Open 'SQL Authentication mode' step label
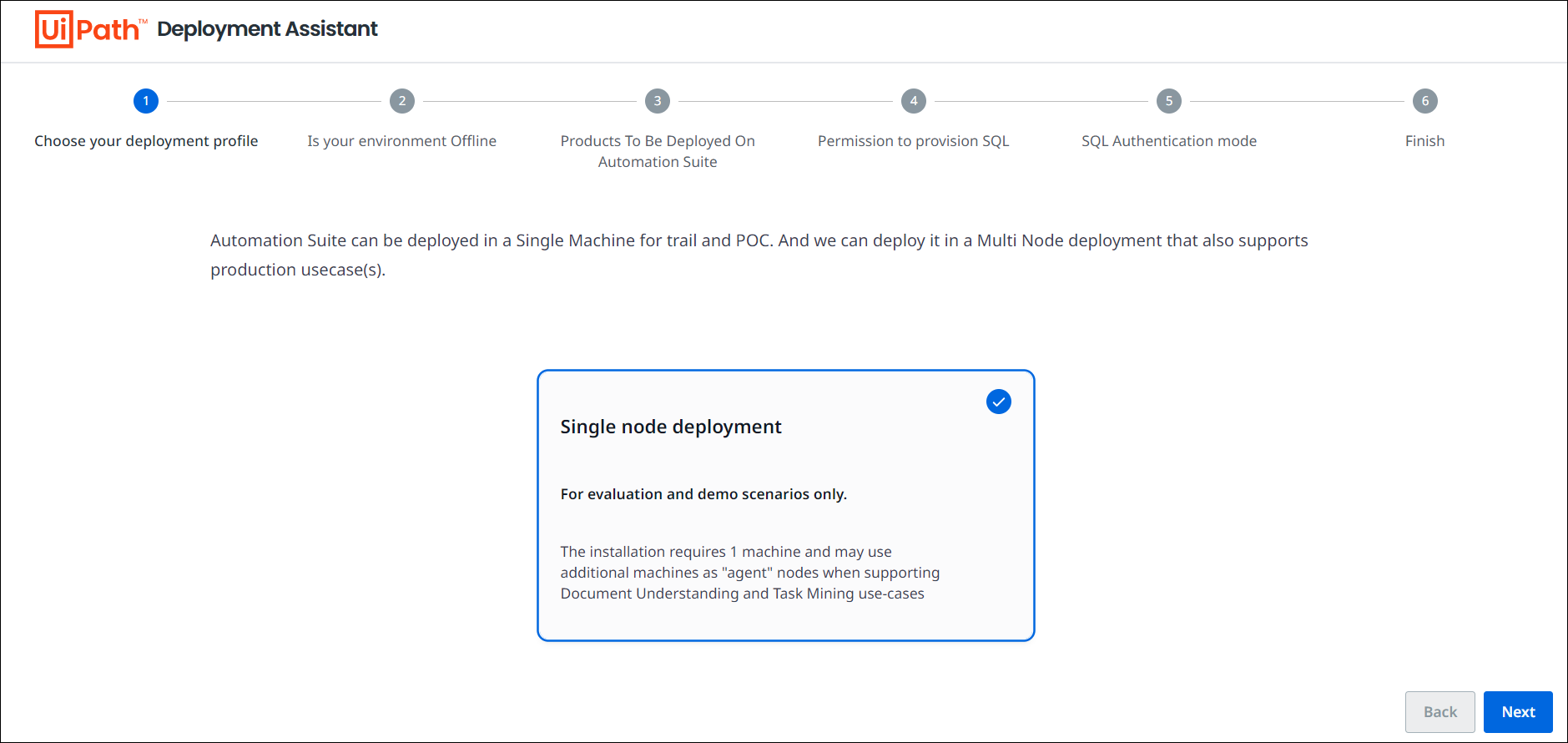This screenshot has width=1568, height=743. pos(1169,141)
